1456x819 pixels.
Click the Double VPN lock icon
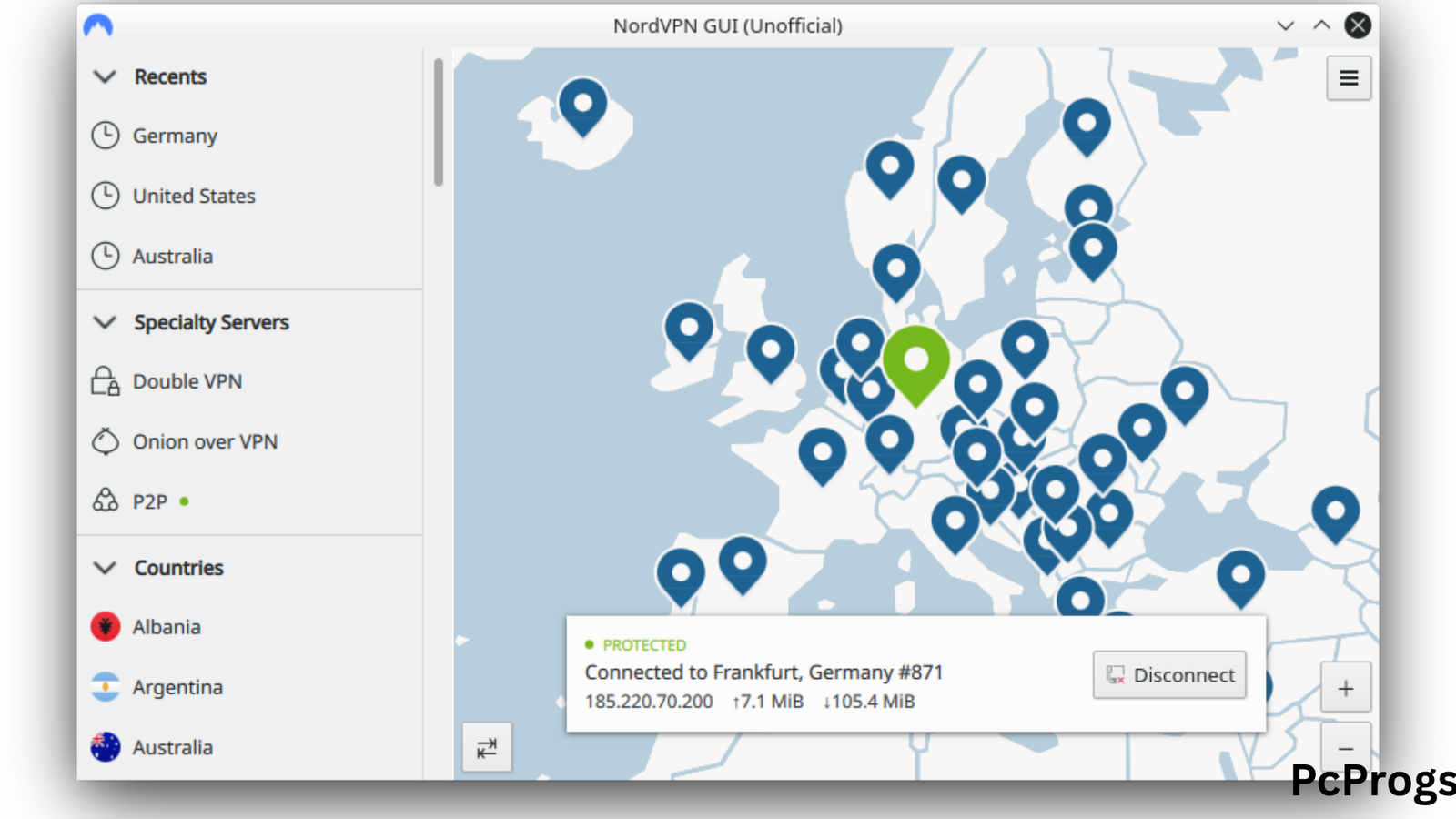tap(106, 381)
